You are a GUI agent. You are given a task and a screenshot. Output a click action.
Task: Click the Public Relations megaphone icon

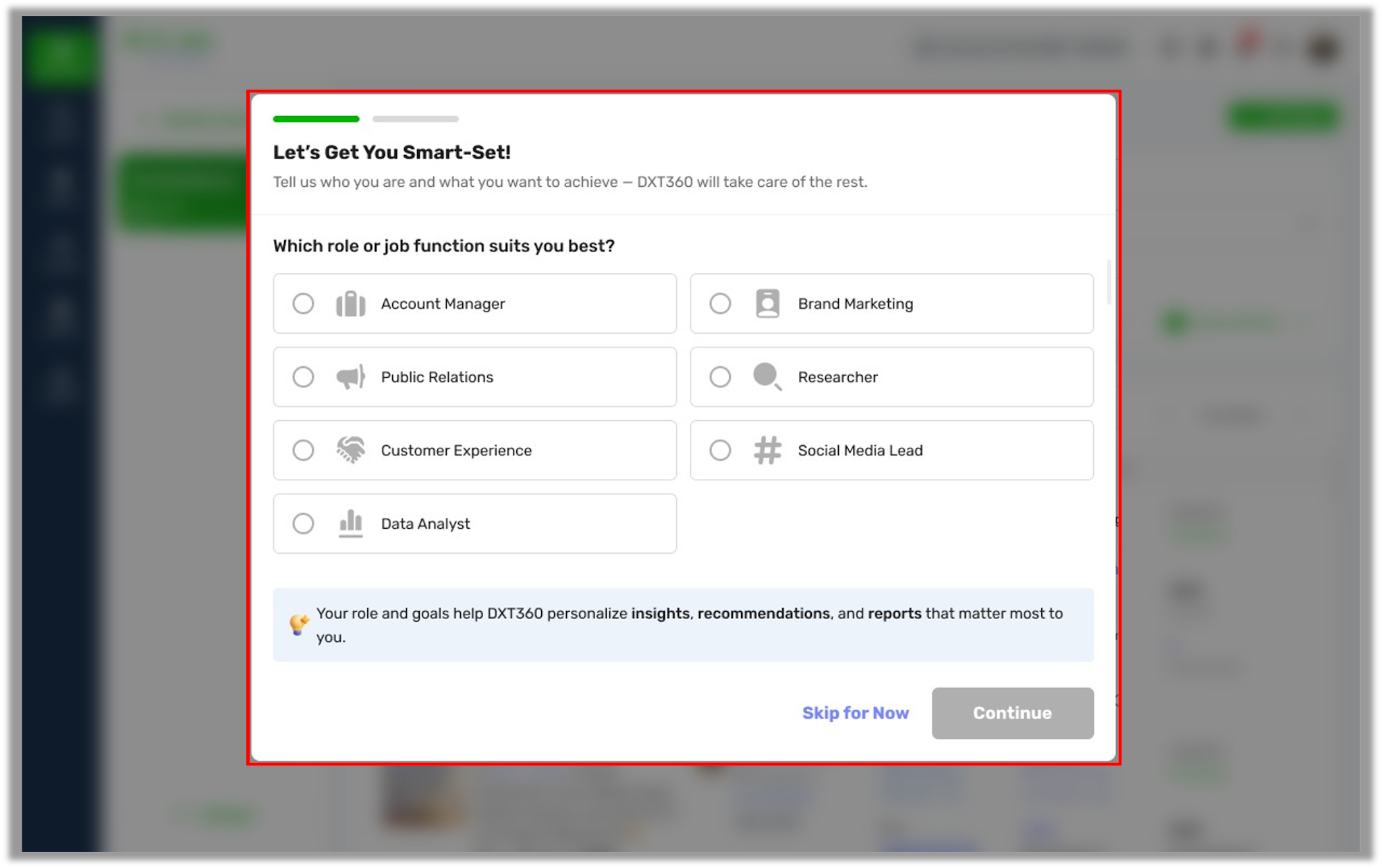click(350, 377)
